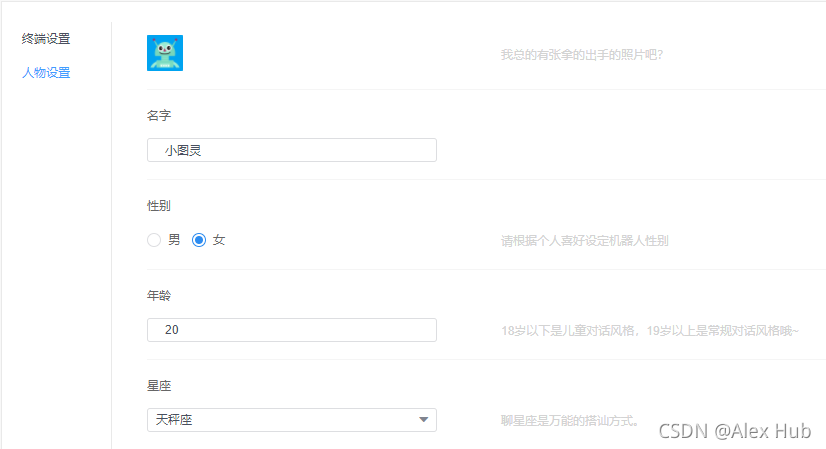Focus the 名字 input containing 小图灵

(x=292, y=150)
